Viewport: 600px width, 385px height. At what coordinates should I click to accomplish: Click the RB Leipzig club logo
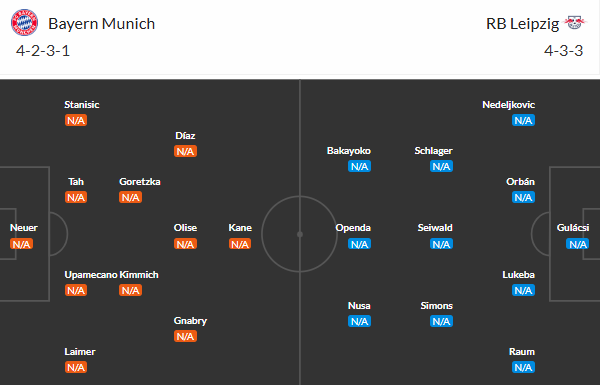tap(575, 22)
